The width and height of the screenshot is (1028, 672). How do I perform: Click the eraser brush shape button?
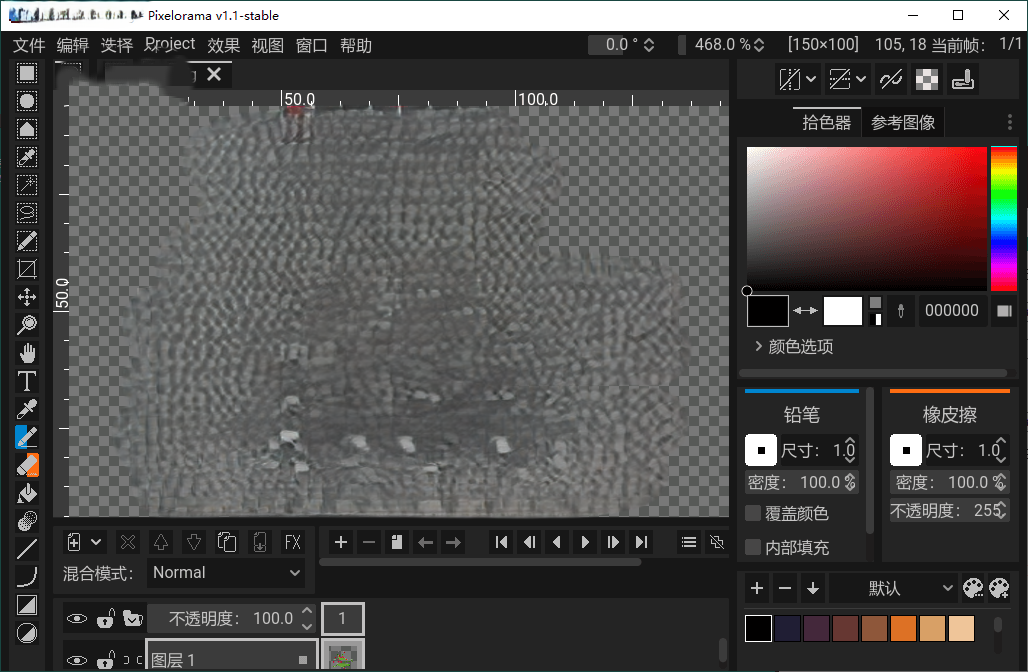pyautogui.click(x=906, y=450)
